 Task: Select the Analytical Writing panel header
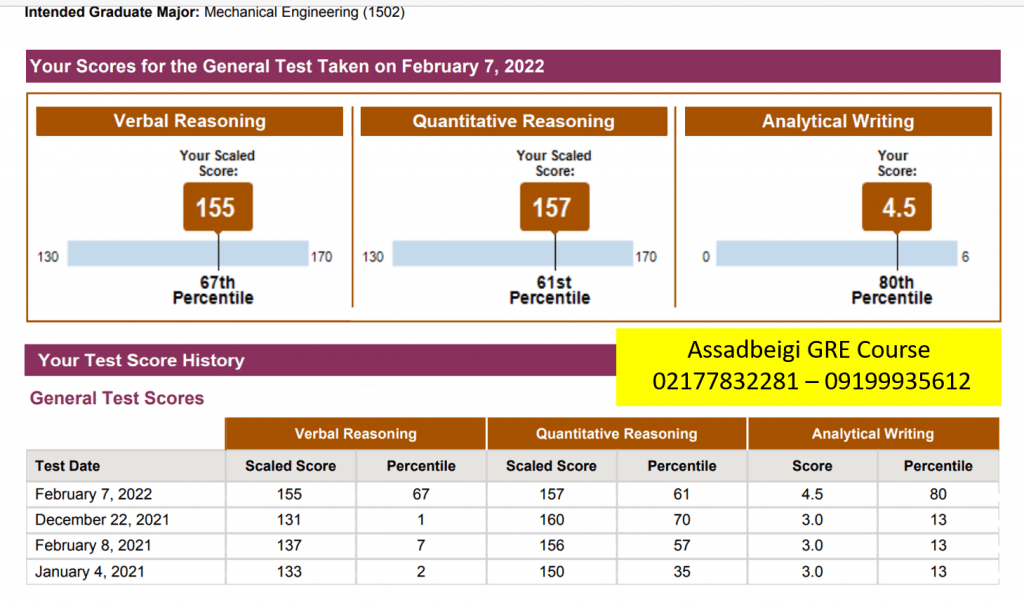(x=838, y=122)
